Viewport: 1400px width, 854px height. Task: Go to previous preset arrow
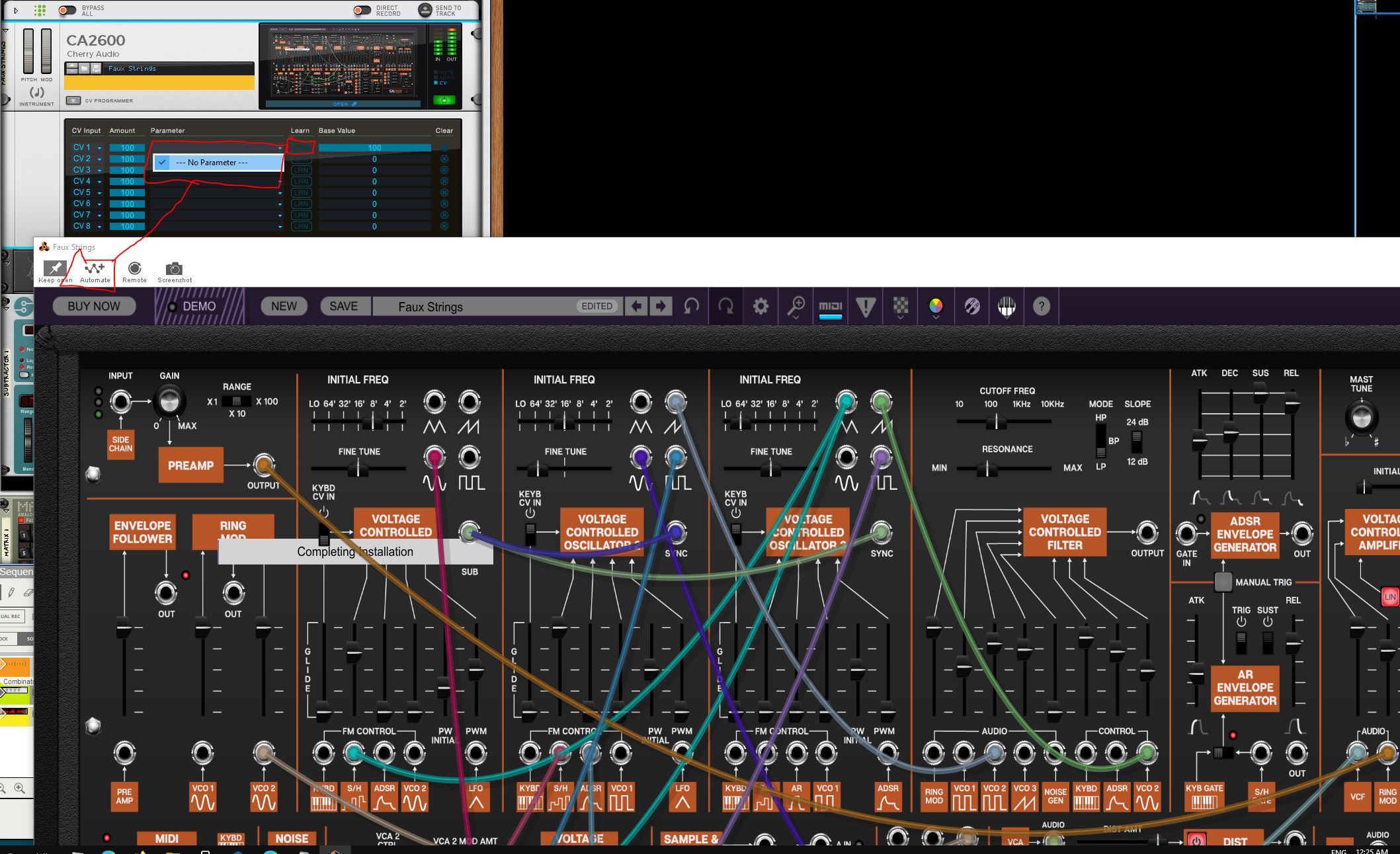tap(636, 306)
